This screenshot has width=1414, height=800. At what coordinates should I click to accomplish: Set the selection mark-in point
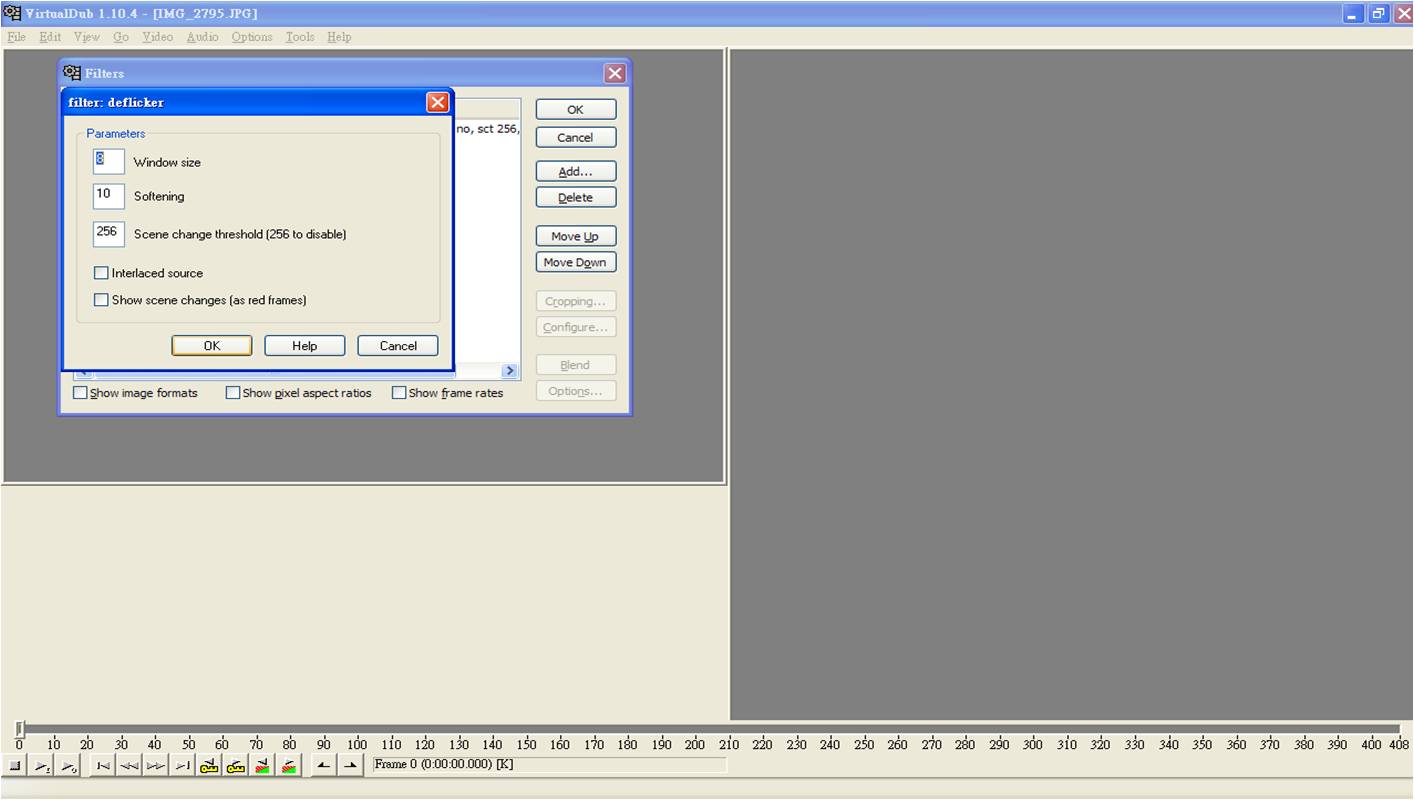pyautogui.click(x=323, y=766)
